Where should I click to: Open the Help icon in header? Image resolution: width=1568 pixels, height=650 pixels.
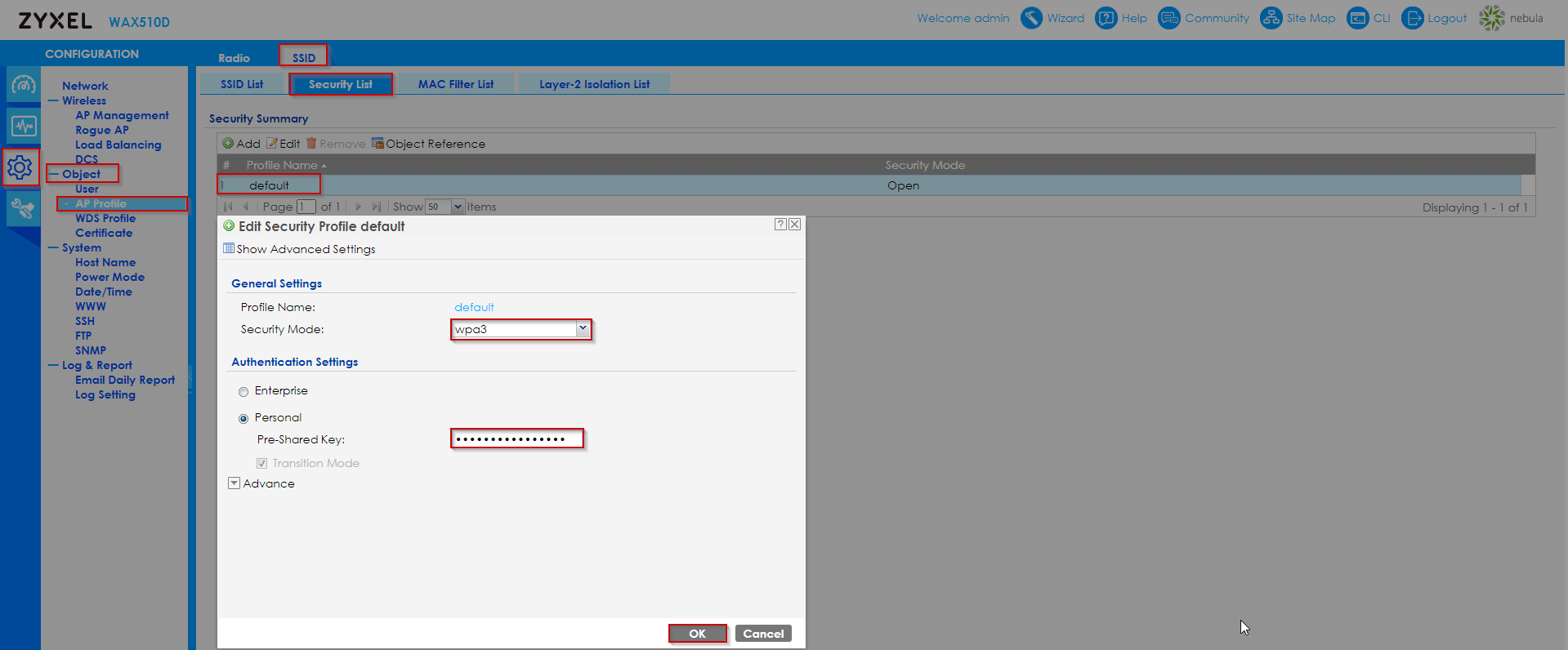(x=1106, y=18)
